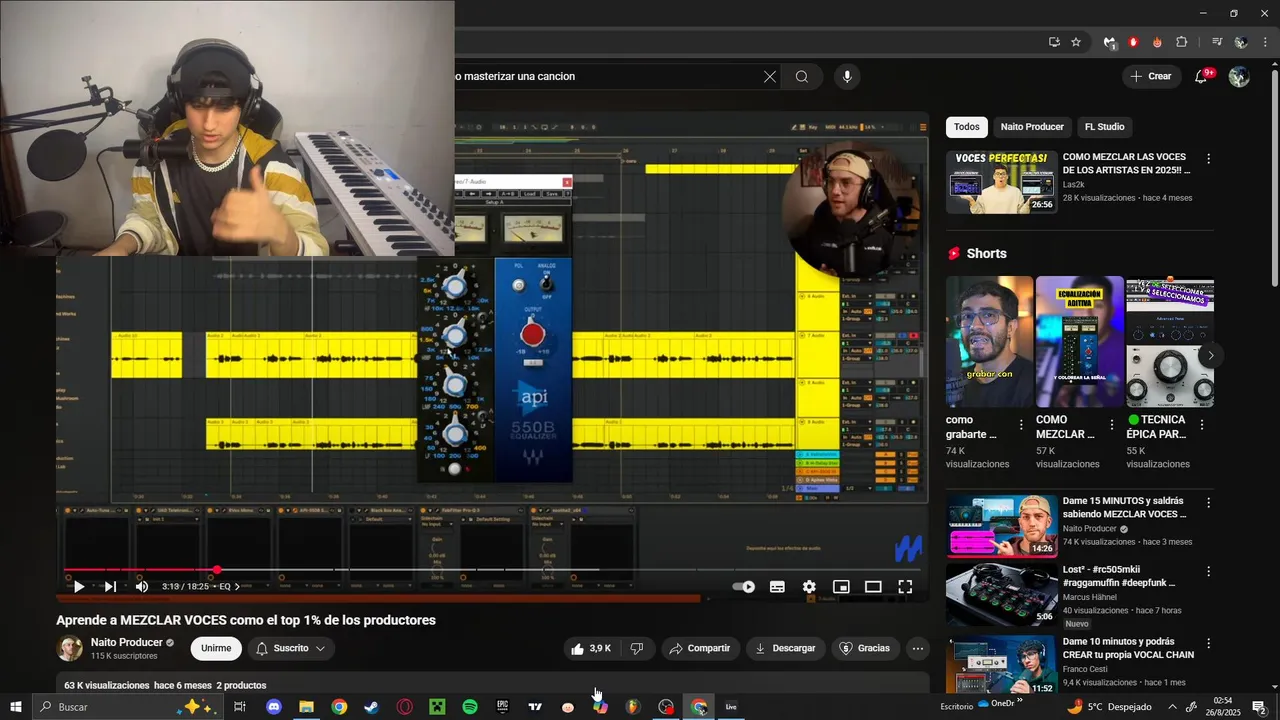The height and width of the screenshot is (720, 1280).
Task: Click the Descargar button
Action: point(786,648)
